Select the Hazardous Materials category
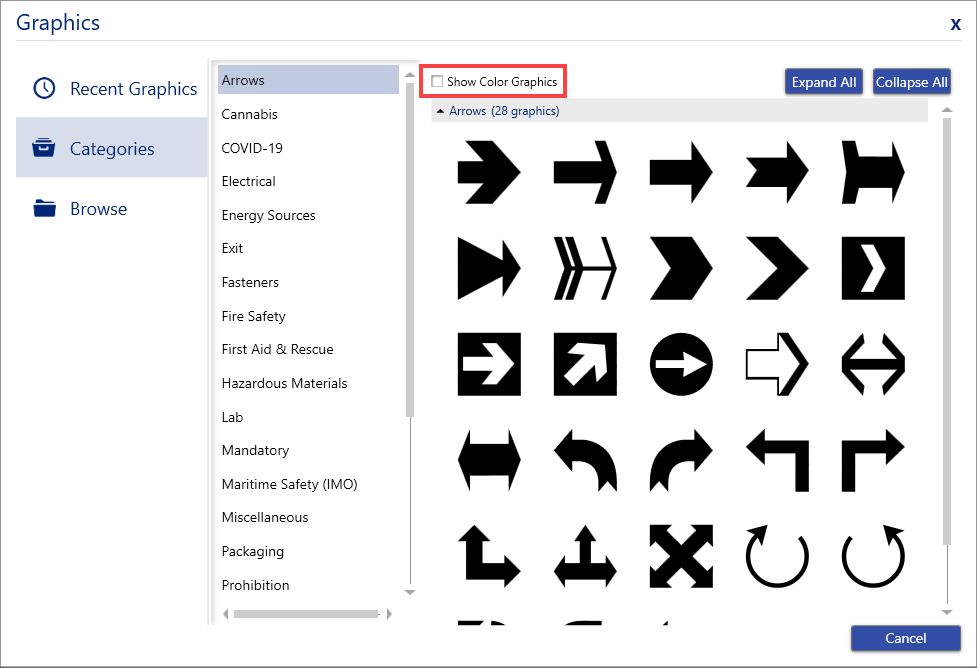977x668 pixels. click(284, 383)
